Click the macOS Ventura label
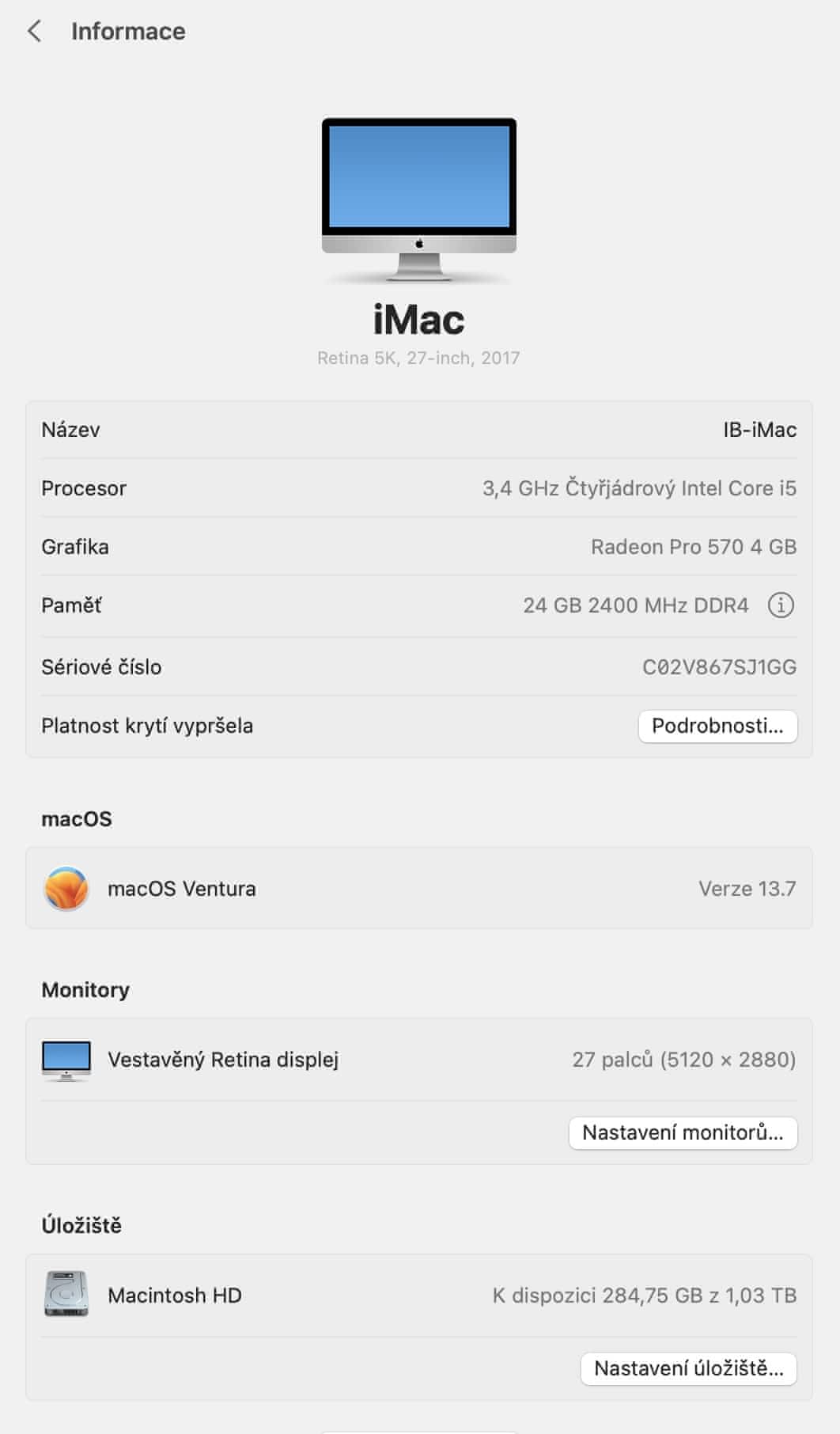The height and width of the screenshot is (1434, 840). coord(182,889)
